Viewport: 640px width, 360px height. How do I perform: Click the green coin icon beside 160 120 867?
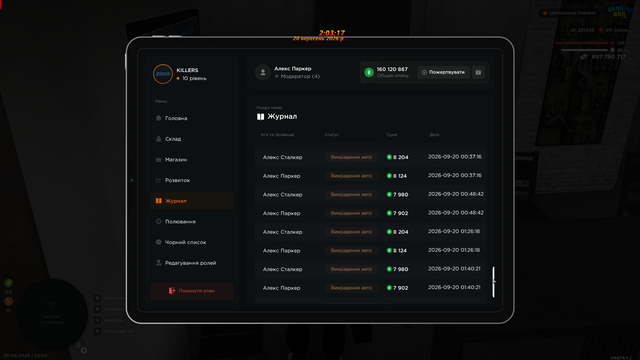point(369,72)
